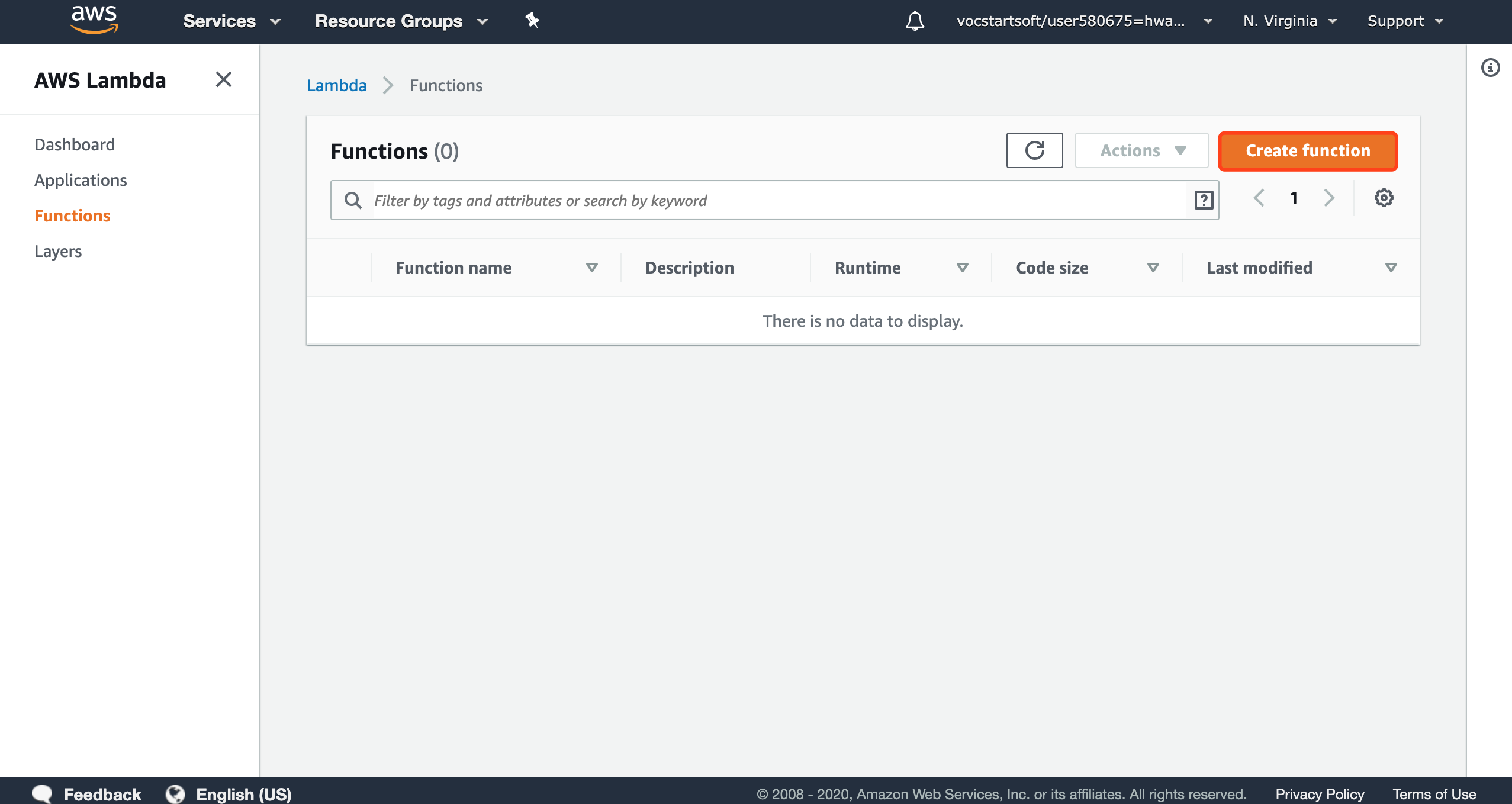Refresh the functions list

point(1034,150)
